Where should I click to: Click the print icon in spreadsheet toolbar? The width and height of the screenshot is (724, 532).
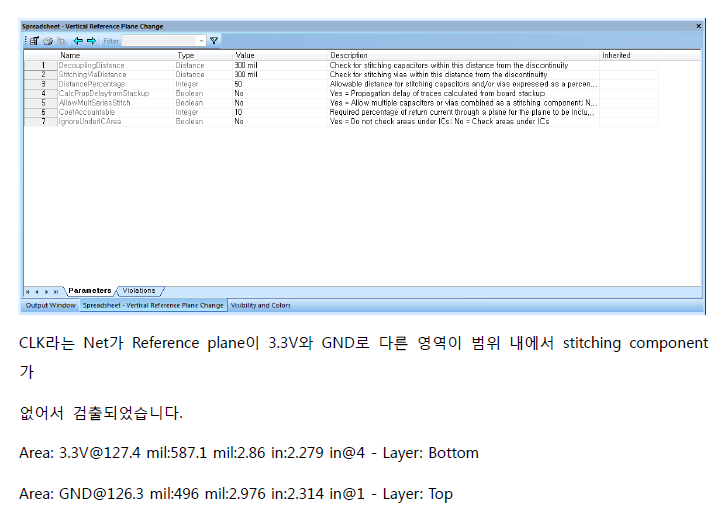click(x=47, y=41)
